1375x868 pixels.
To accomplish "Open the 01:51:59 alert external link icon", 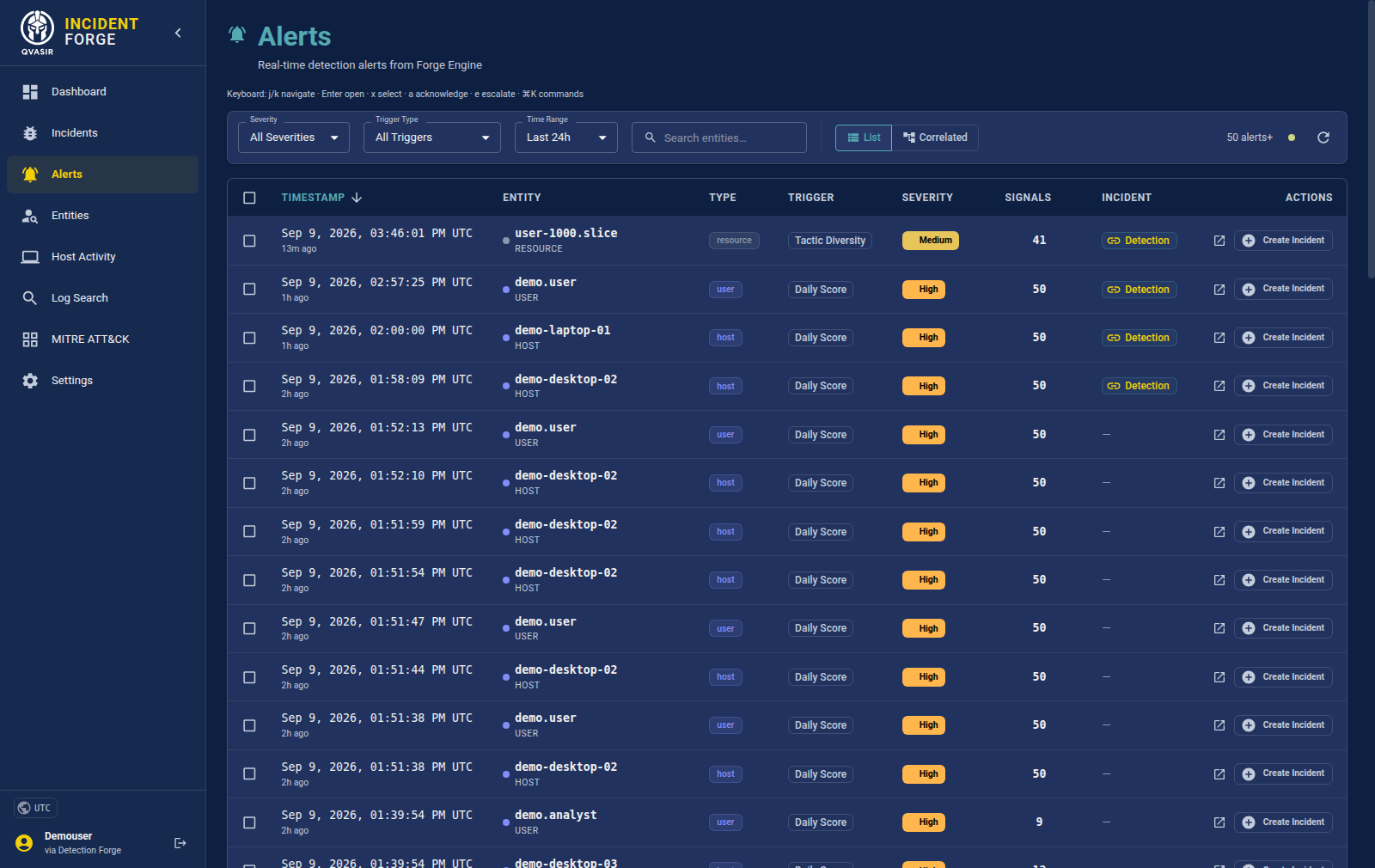I will 1219,532.
